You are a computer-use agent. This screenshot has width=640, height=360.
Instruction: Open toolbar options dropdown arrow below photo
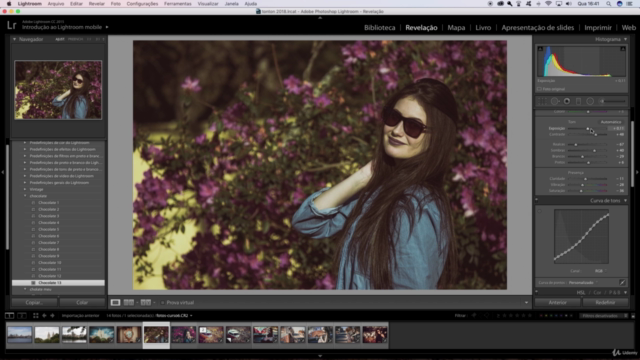coord(526,303)
